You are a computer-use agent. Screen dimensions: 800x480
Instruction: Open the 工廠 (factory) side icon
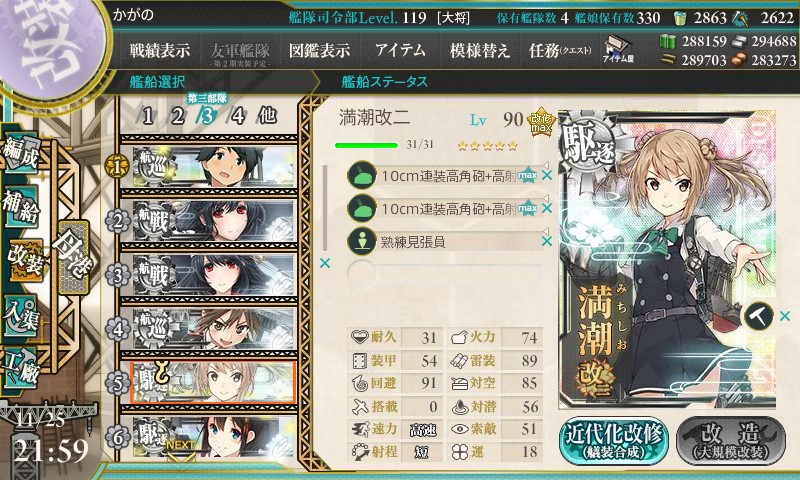(21, 367)
